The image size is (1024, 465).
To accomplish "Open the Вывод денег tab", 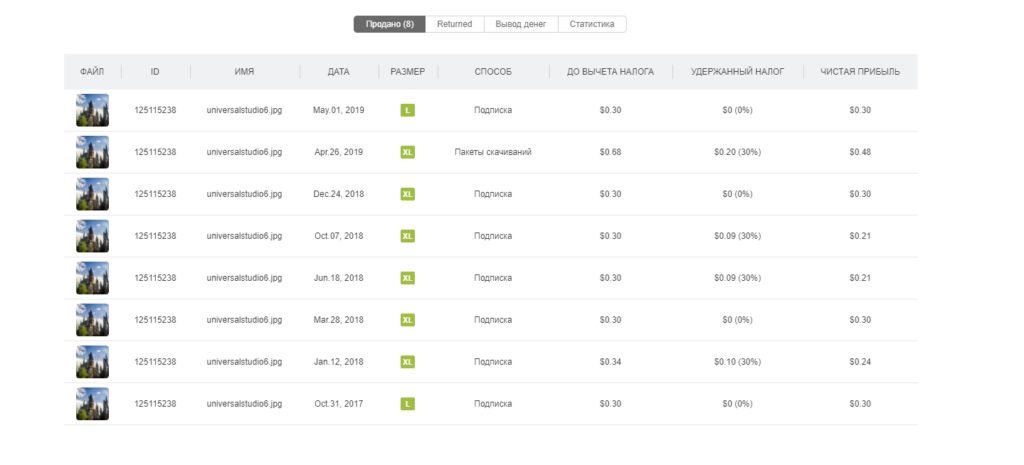I will [x=520, y=24].
